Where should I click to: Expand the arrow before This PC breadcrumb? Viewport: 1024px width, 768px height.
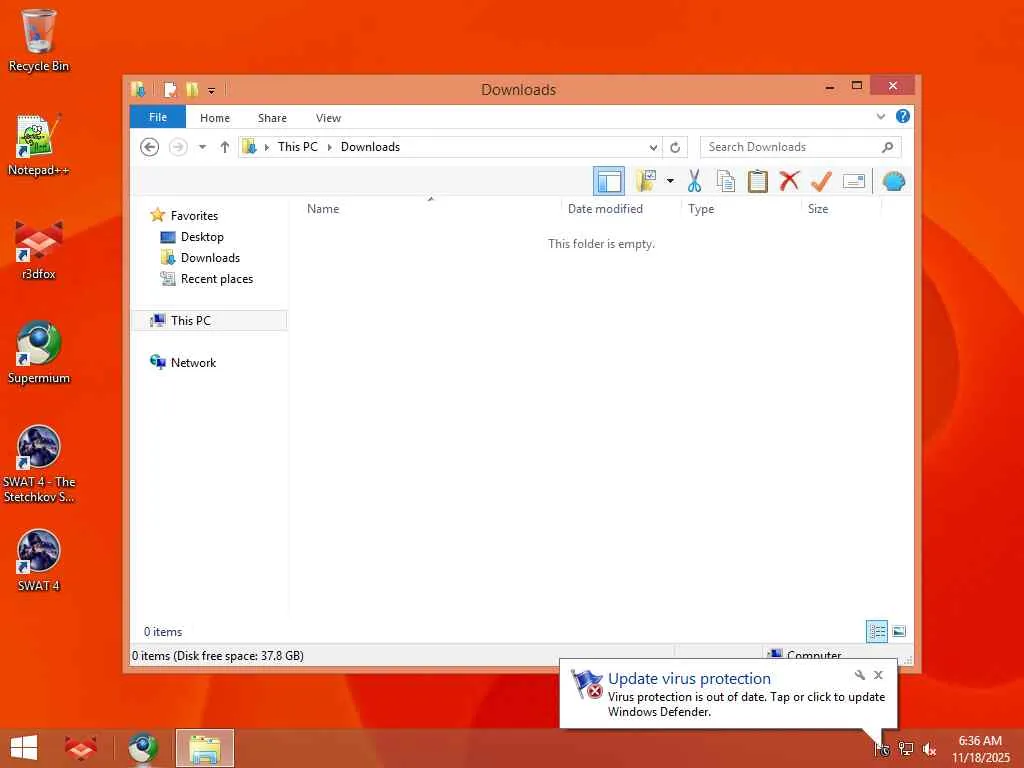266,148
